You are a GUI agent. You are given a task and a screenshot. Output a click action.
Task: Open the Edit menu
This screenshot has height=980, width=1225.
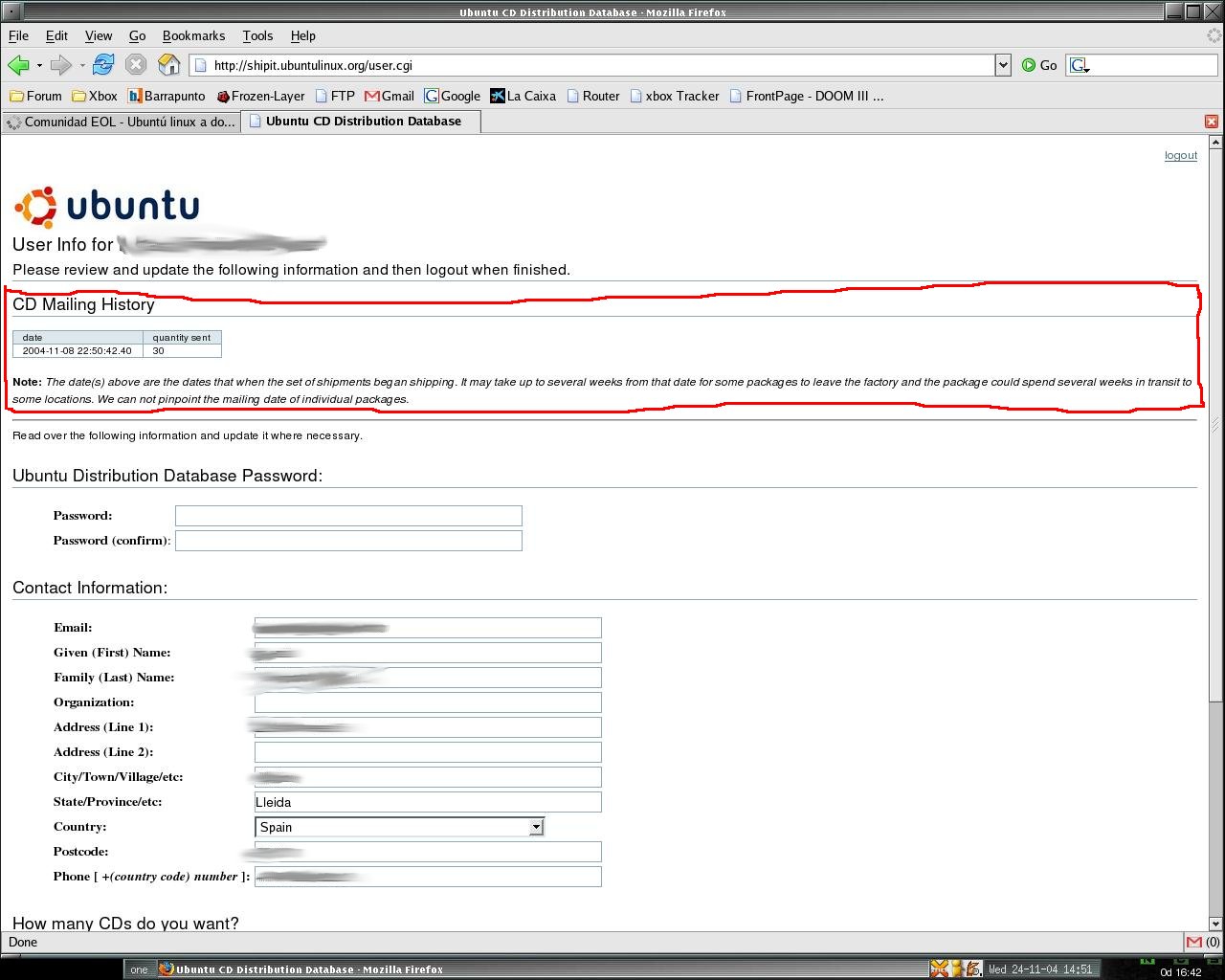tap(56, 35)
